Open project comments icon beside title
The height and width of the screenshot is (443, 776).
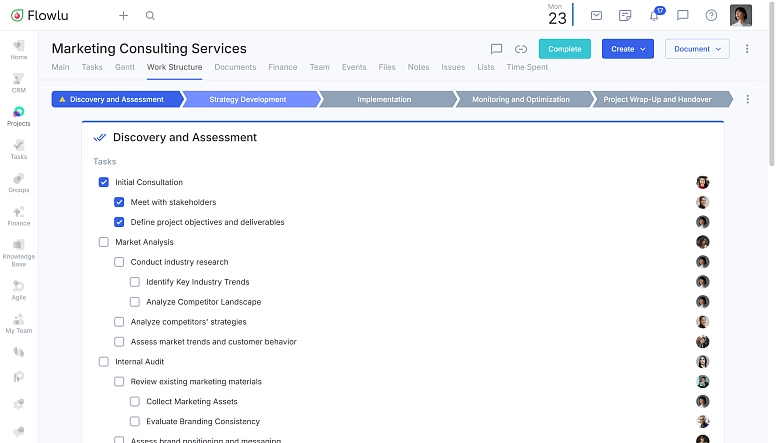496,49
